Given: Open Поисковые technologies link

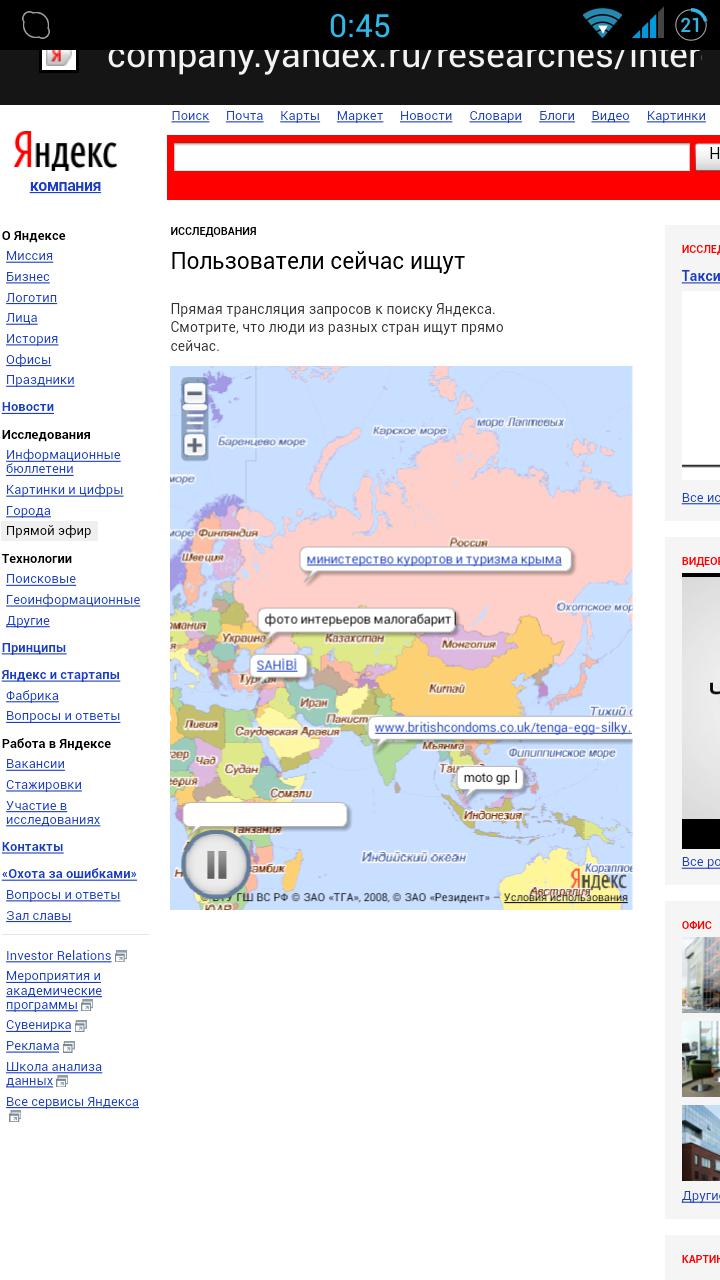Looking at the screenshot, I should pos(41,579).
